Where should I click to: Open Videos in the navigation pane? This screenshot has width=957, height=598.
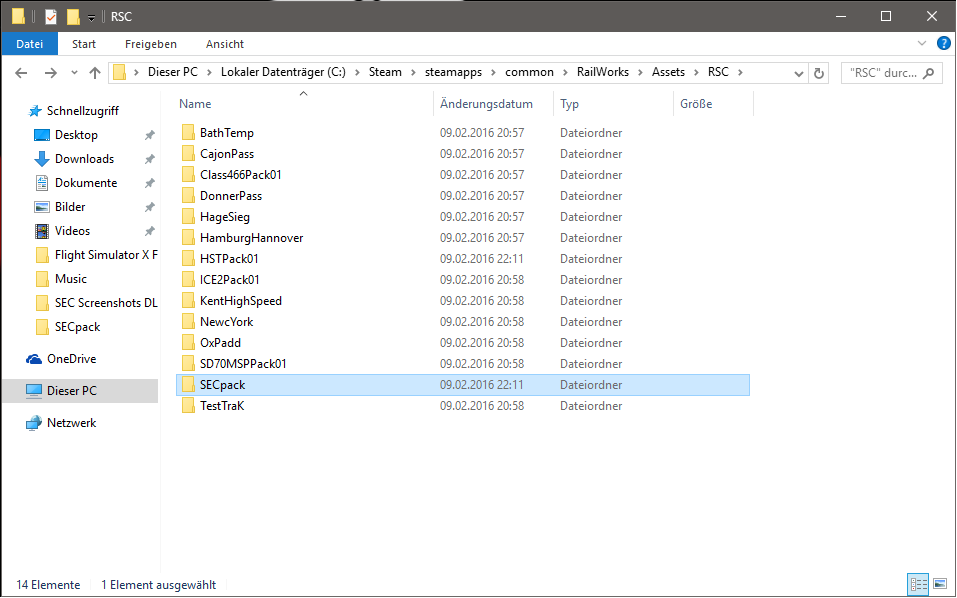pyautogui.click(x=73, y=231)
